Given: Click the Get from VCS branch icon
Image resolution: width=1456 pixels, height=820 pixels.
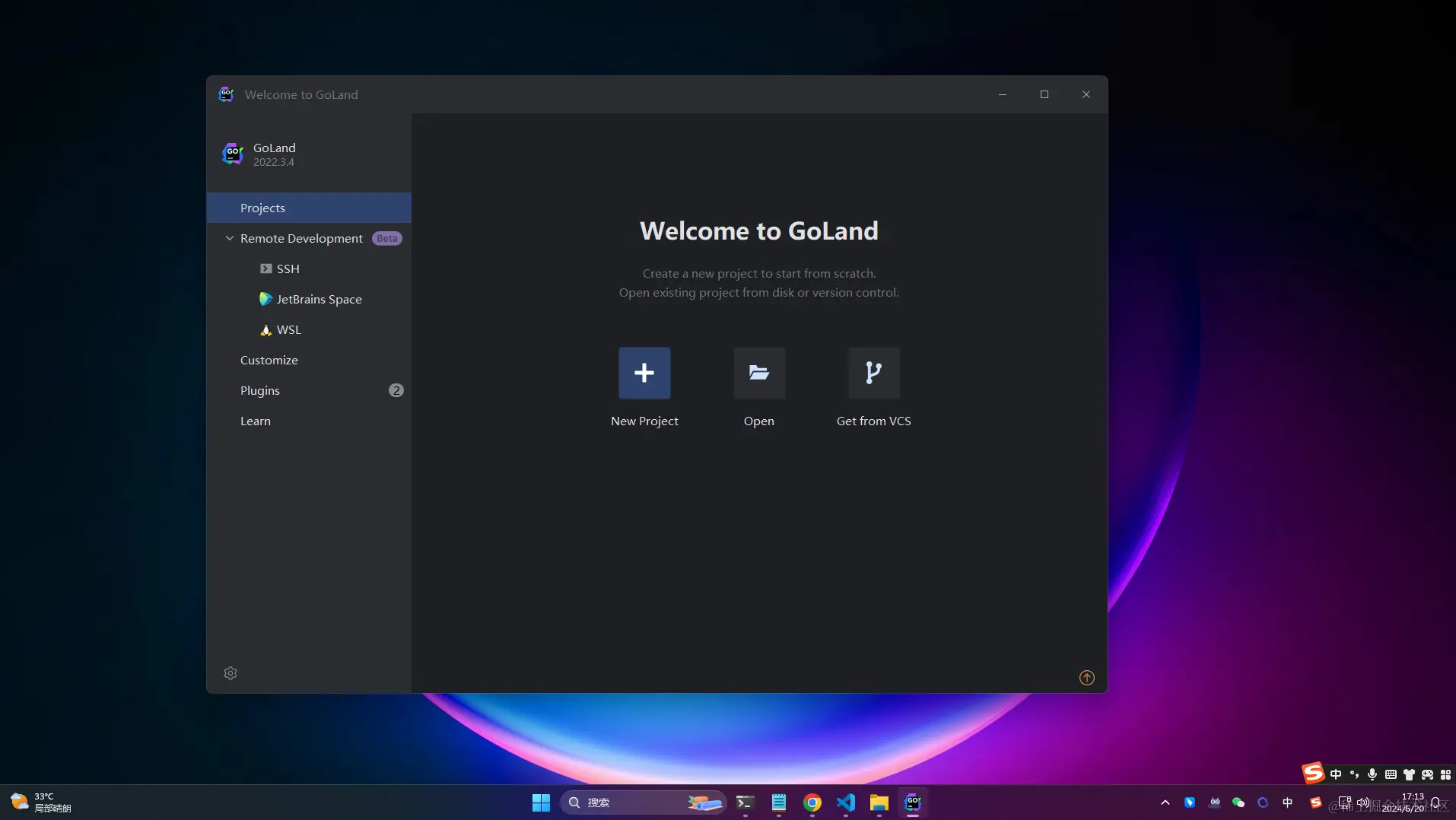Looking at the screenshot, I should pos(874,373).
